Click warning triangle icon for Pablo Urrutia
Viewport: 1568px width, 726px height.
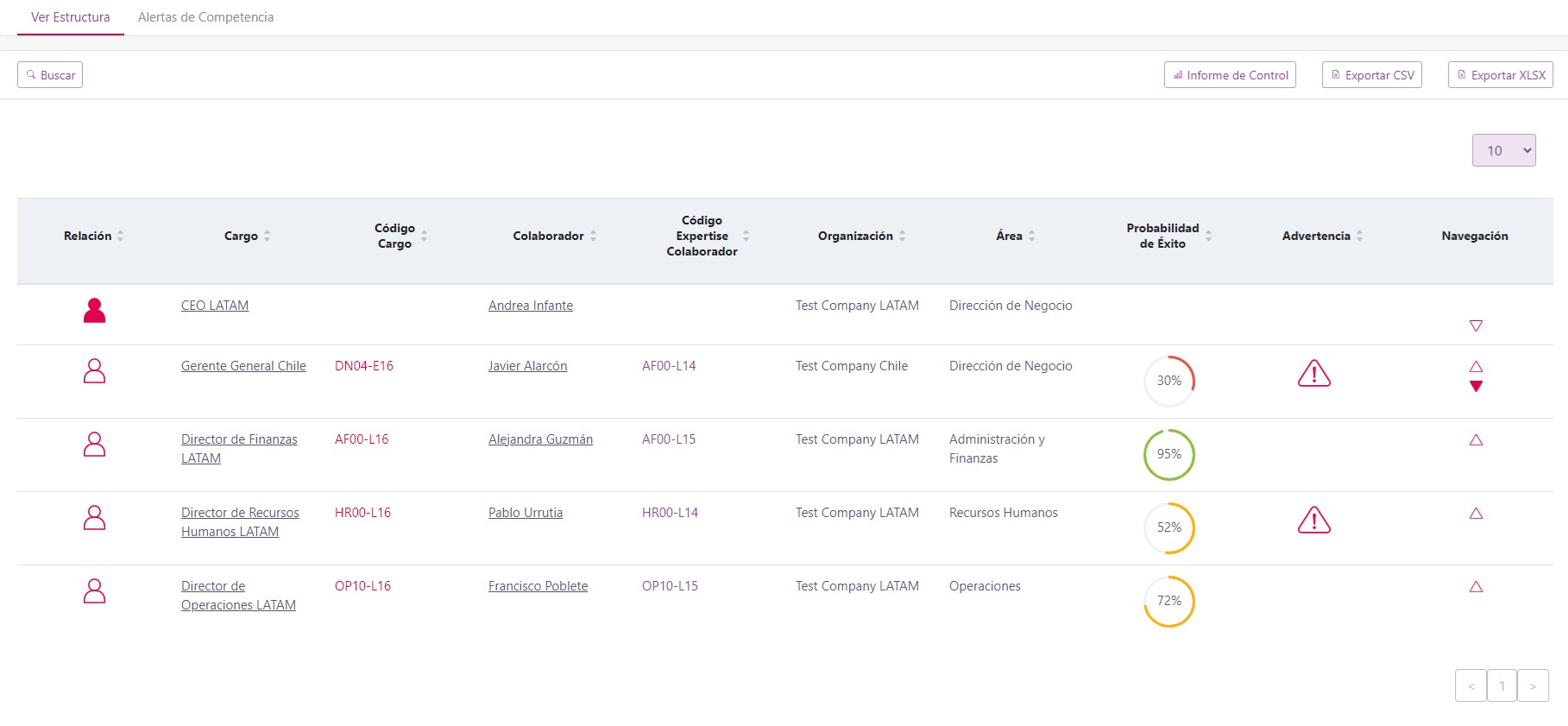tap(1313, 521)
